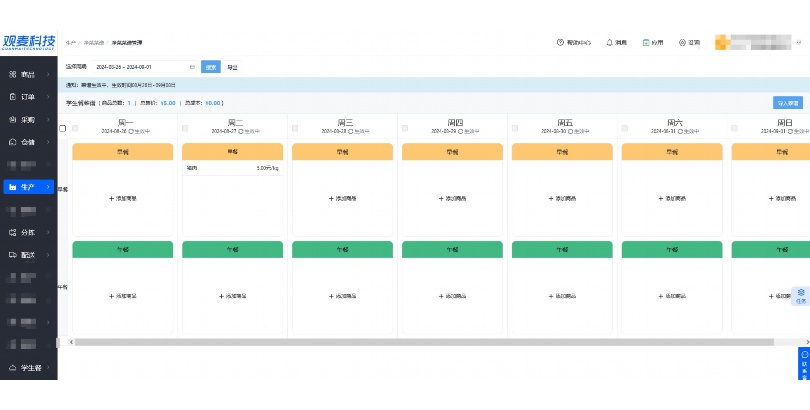Click the plus icon in 周一 早餐 cell
Image resolution: width=810 pixels, height=410 pixels.
click(112, 198)
